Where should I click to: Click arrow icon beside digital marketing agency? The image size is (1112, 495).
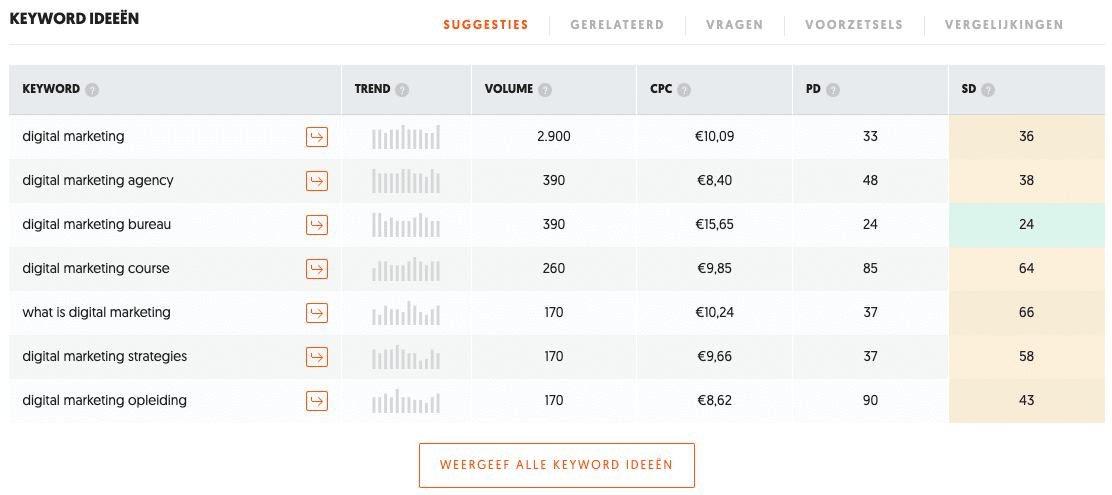click(x=317, y=181)
